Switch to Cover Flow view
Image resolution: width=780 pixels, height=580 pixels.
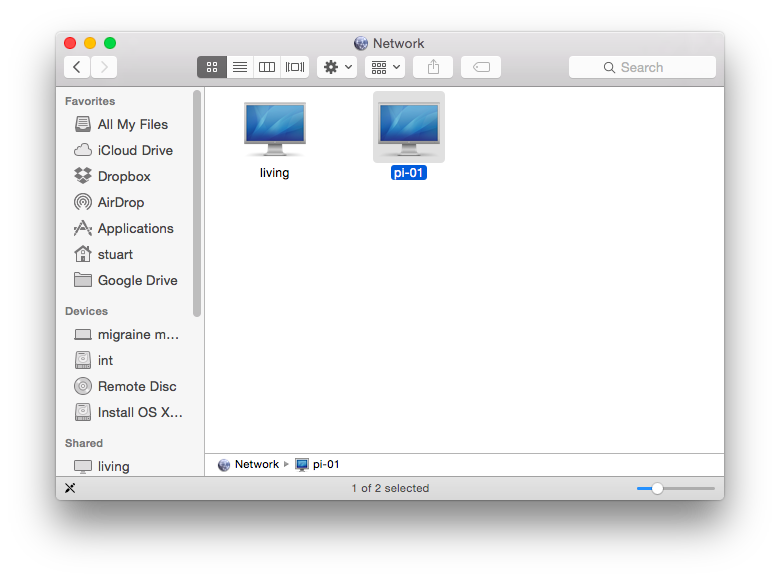295,67
